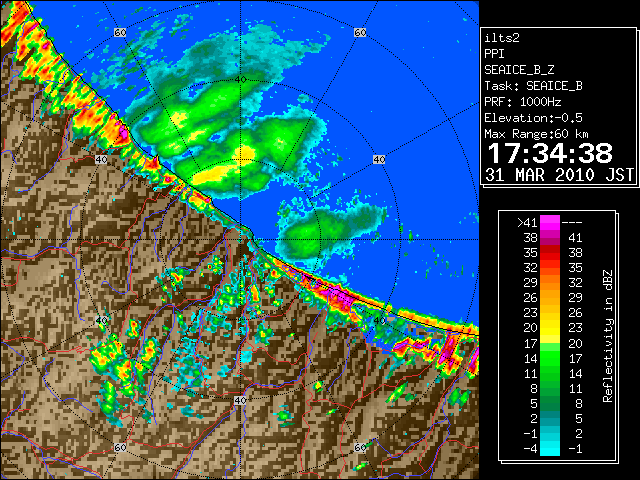Screen dimensions: 640x480
Task: Click the '40' range label due north
Action: (x=240, y=80)
